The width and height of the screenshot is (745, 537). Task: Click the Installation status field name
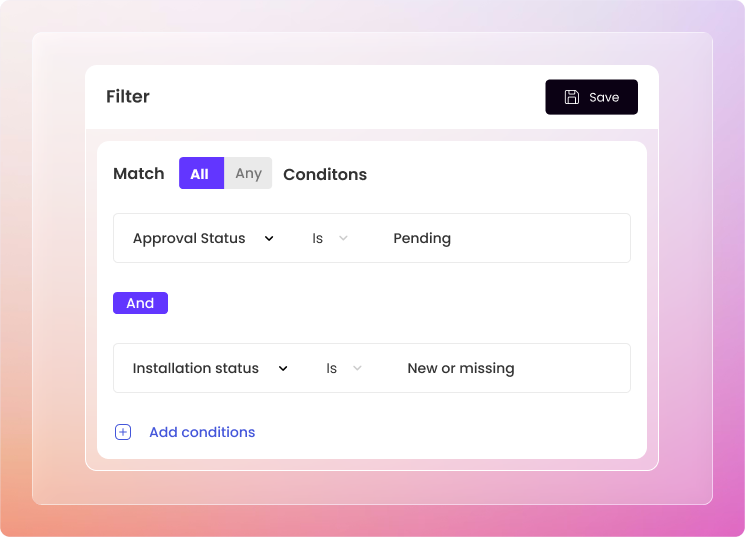tap(196, 369)
